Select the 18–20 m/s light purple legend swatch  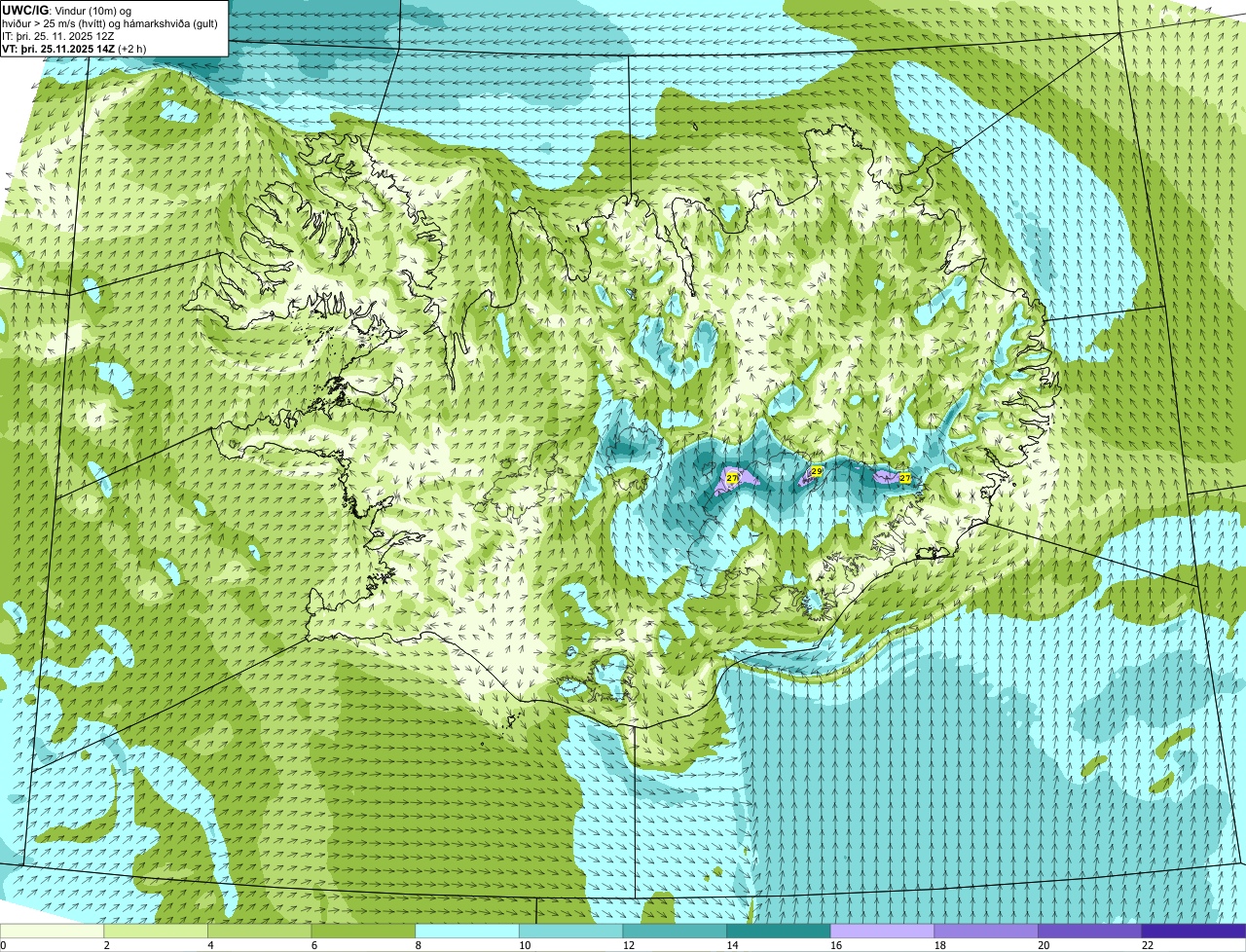tap(986, 931)
